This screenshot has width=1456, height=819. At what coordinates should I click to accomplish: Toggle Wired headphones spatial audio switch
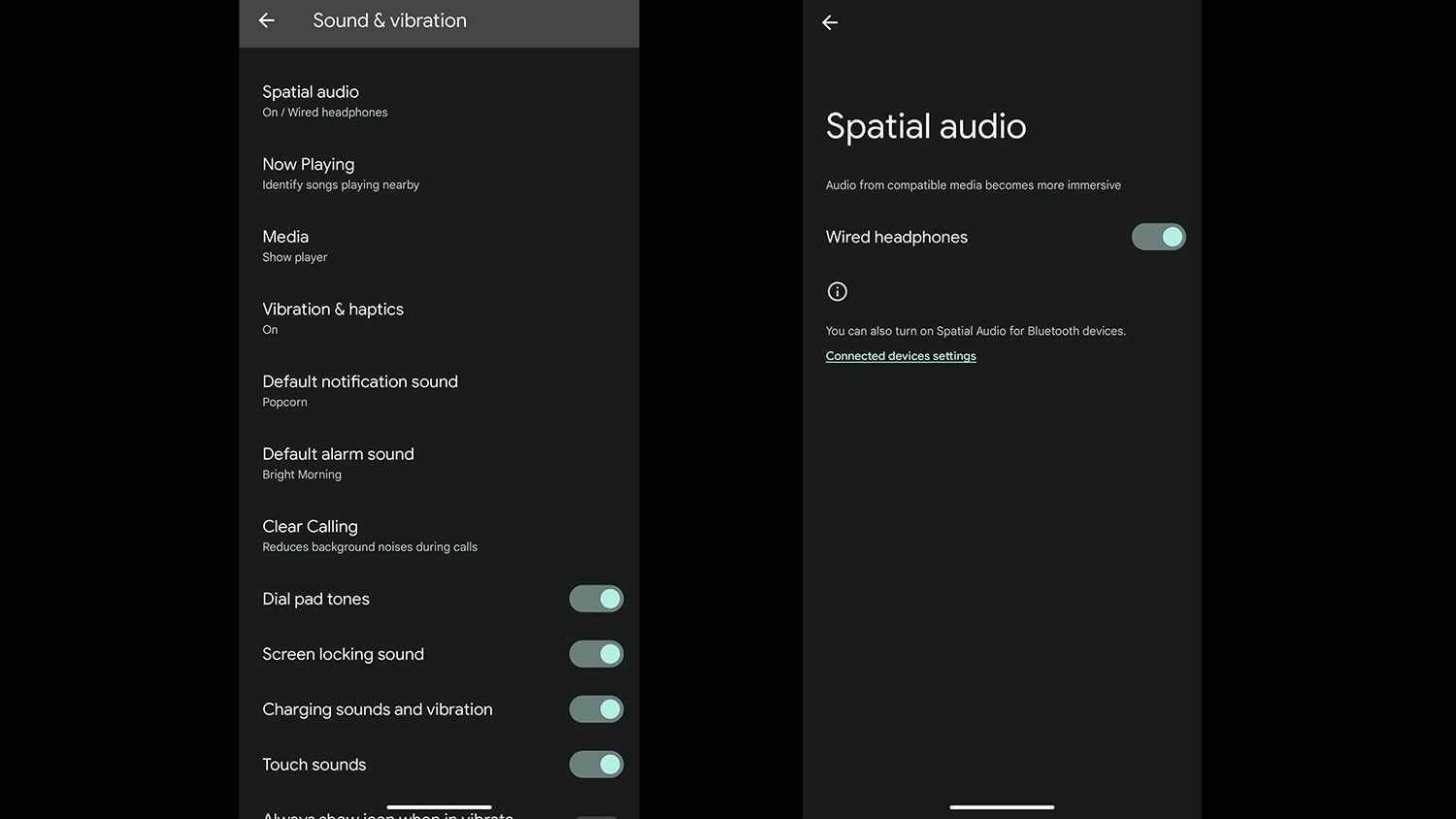[1158, 237]
